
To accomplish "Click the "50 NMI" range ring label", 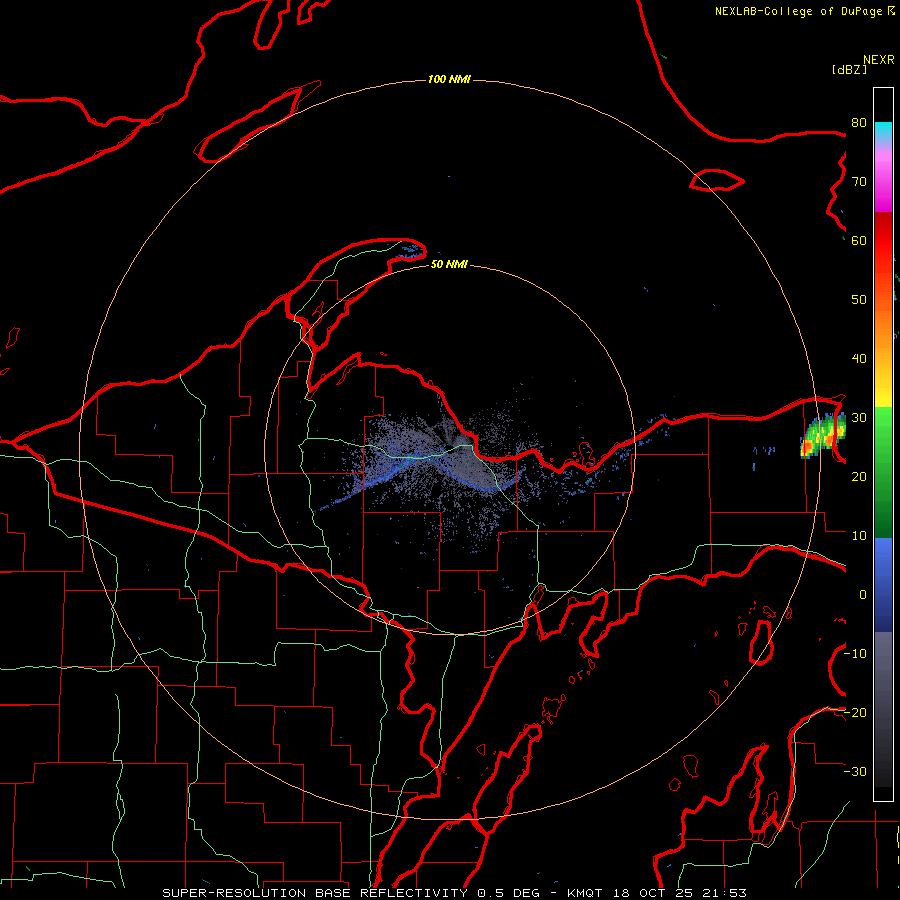I will pos(449,265).
